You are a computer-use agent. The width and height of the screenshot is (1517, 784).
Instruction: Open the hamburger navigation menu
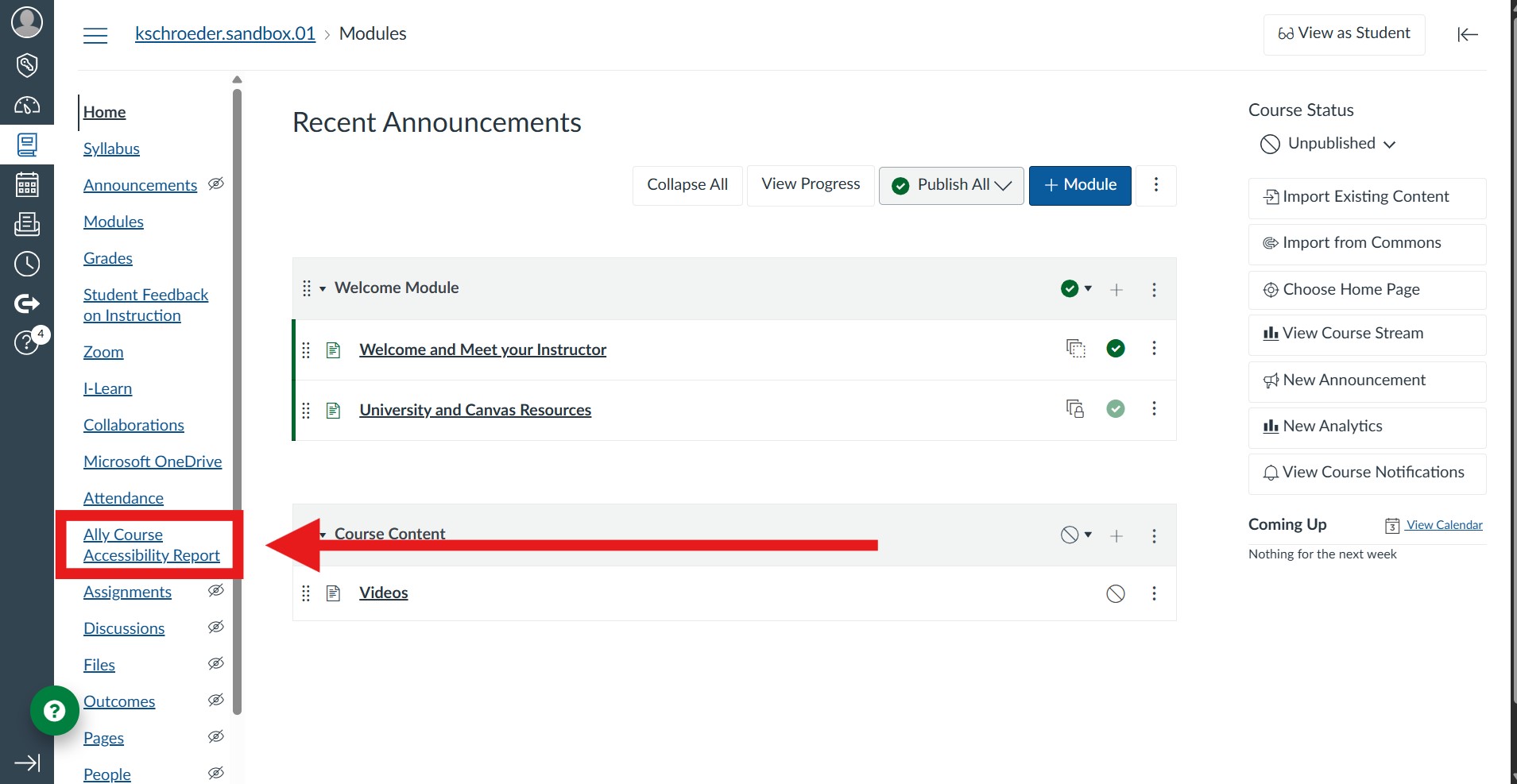[95, 35]
